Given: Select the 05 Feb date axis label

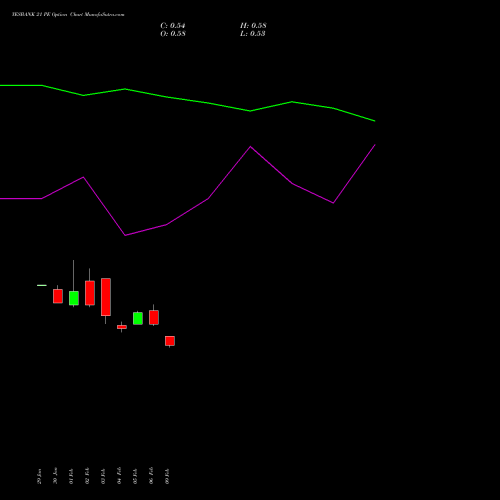Looking at the screenshot, I should pyautogui.click(x=135, y=476).
